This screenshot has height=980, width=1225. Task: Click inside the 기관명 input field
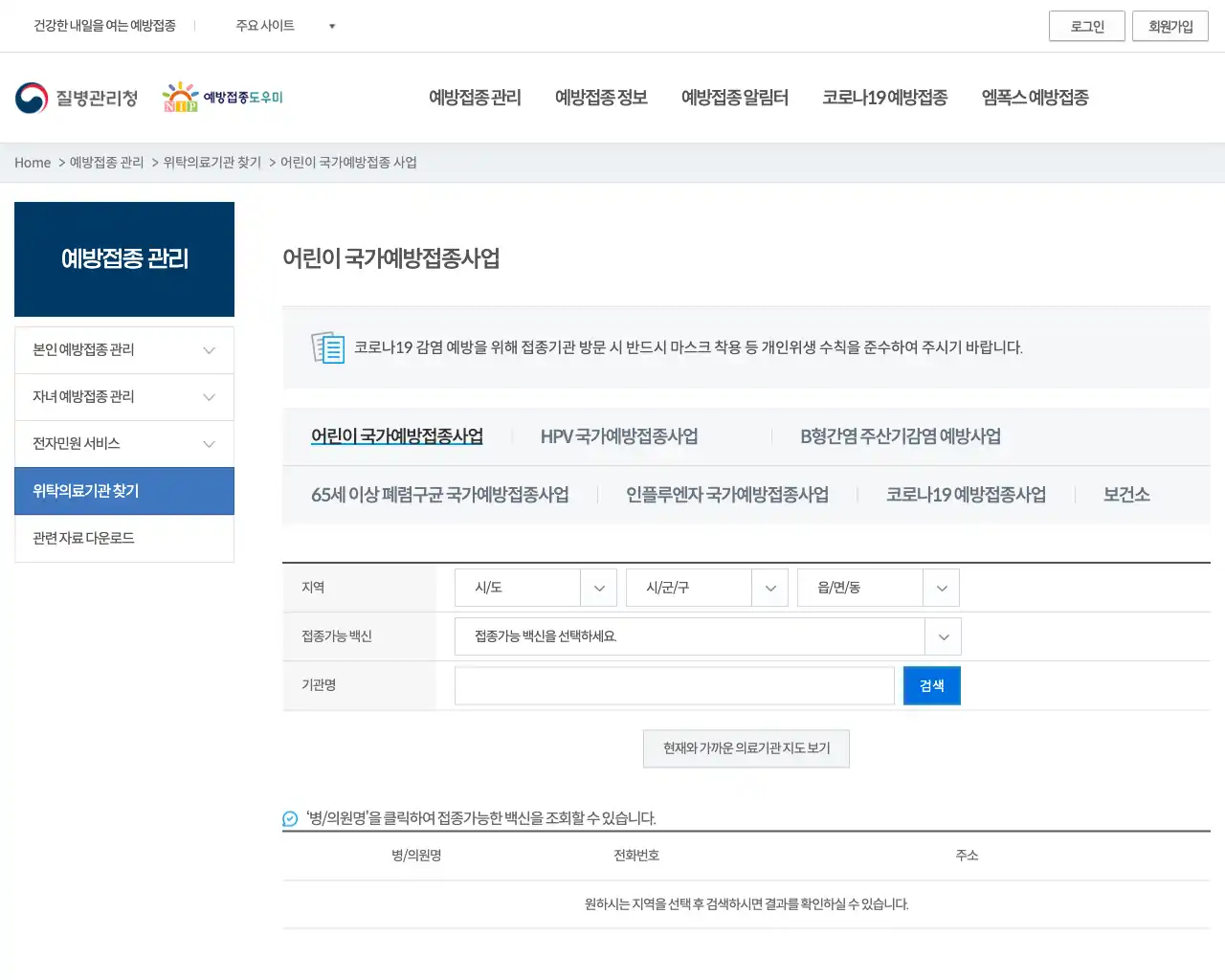(674, 685)
